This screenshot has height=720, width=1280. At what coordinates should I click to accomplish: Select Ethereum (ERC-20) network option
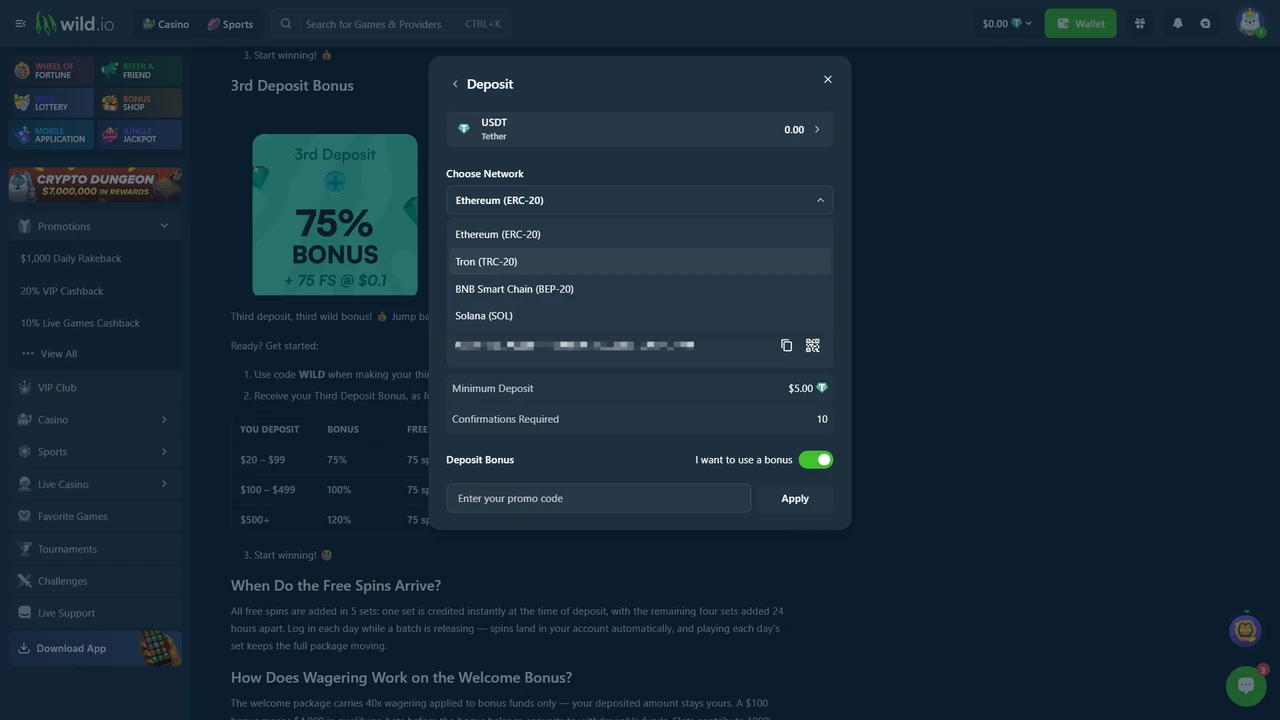[x=640, y=234]
